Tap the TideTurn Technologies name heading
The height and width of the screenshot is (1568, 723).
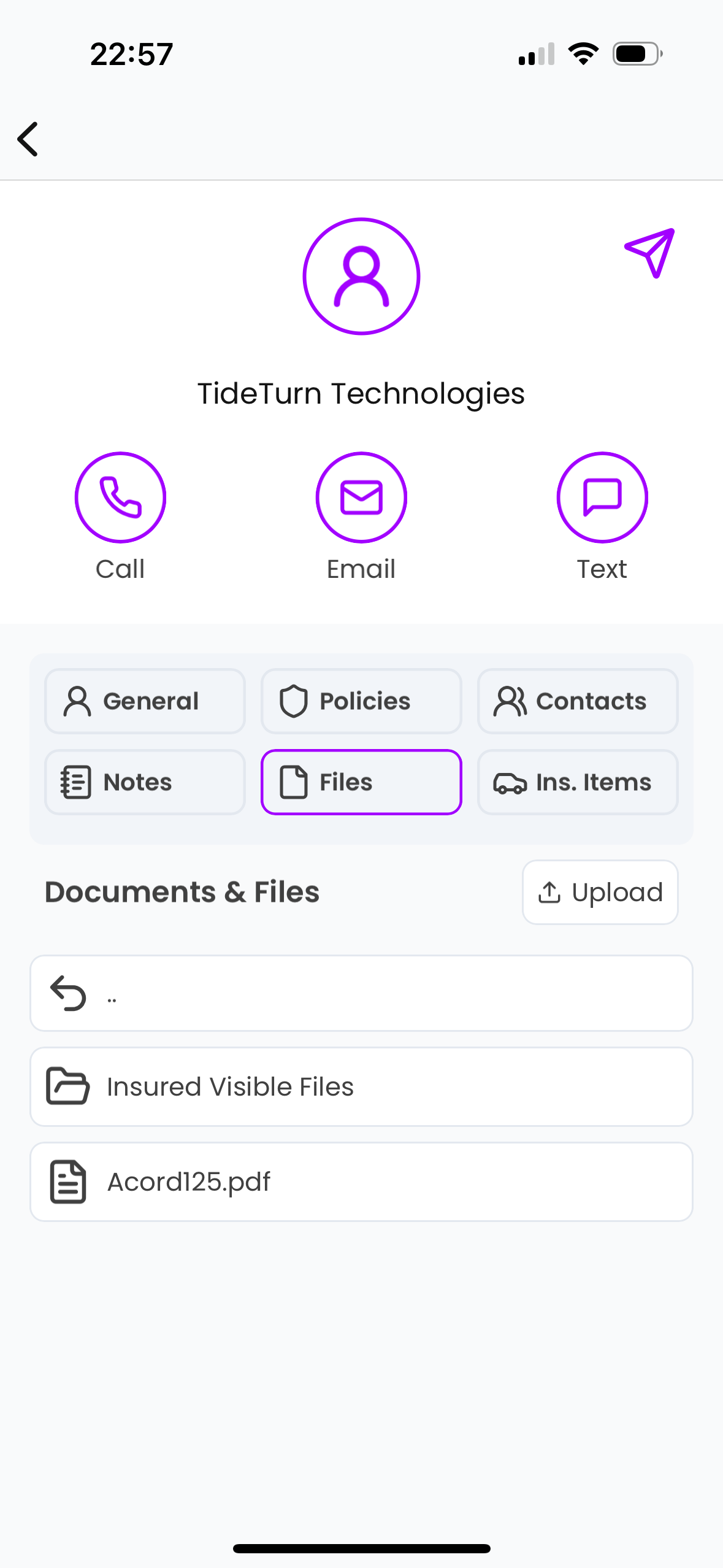tap(361, 393)
